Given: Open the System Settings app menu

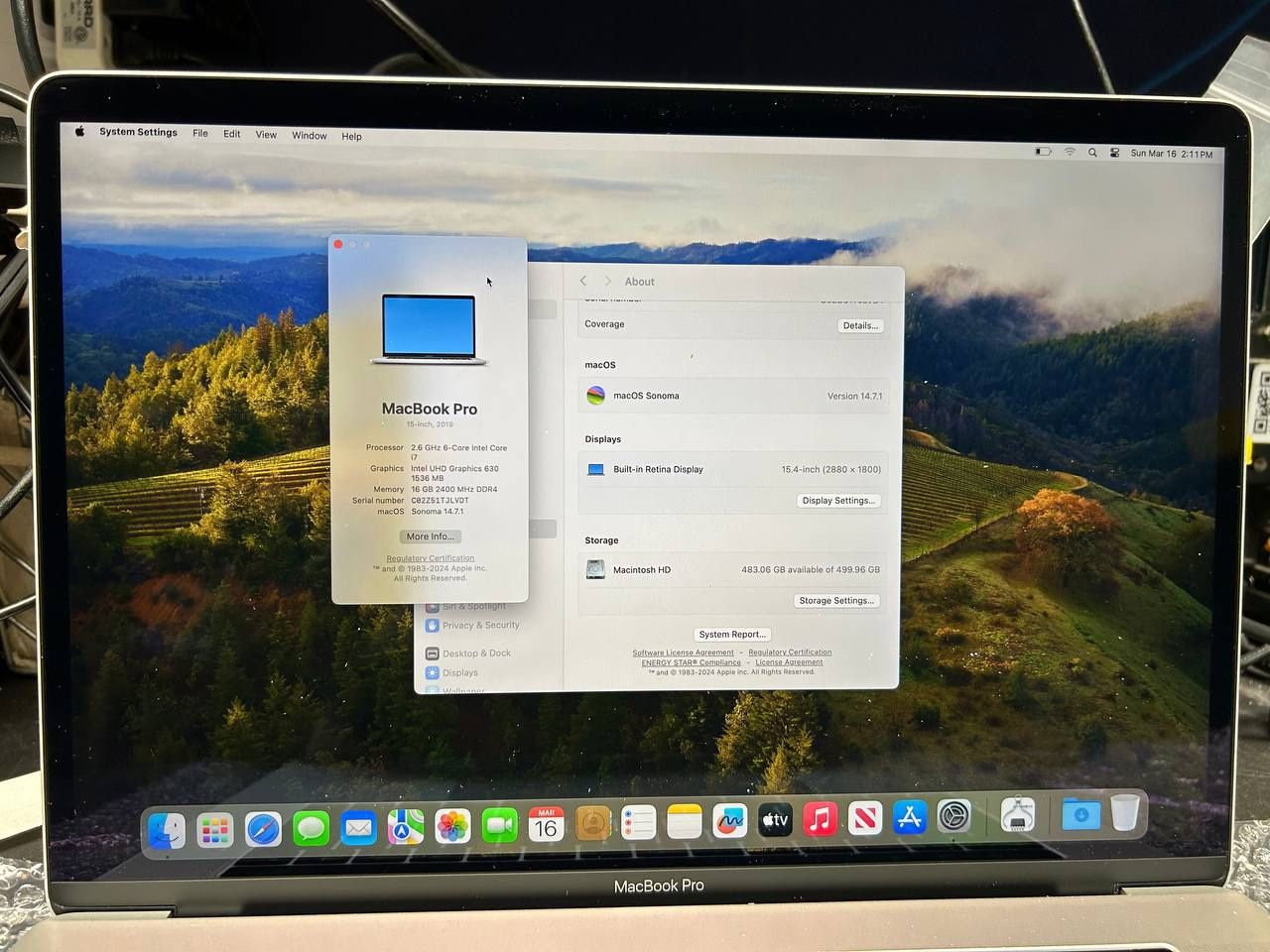Looking at the screenshot, I should [x=138, y=132].
